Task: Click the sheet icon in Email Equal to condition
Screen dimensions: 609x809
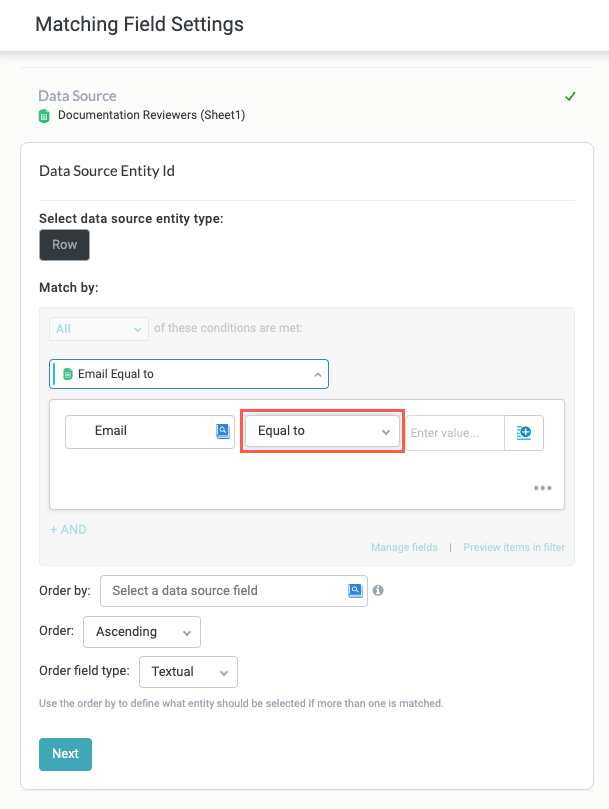Action: (68, 374)
